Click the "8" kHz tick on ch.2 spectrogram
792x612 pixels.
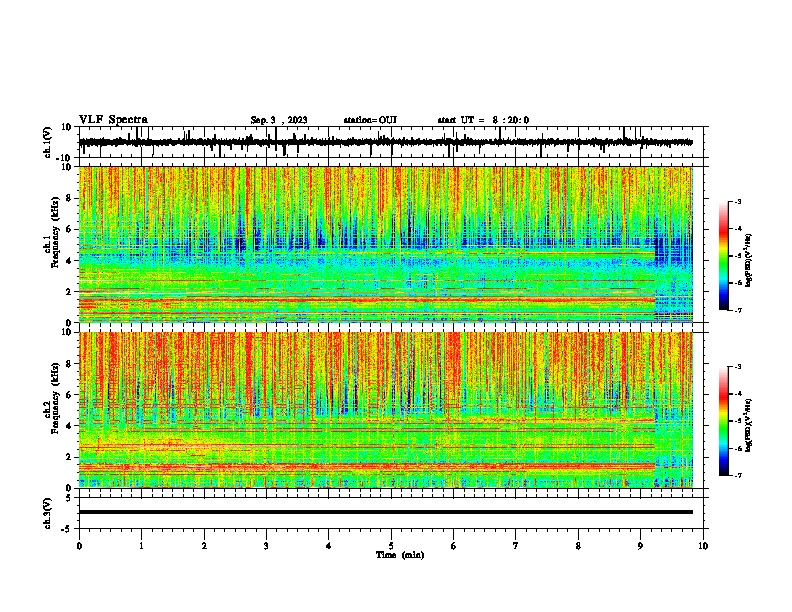71,364
